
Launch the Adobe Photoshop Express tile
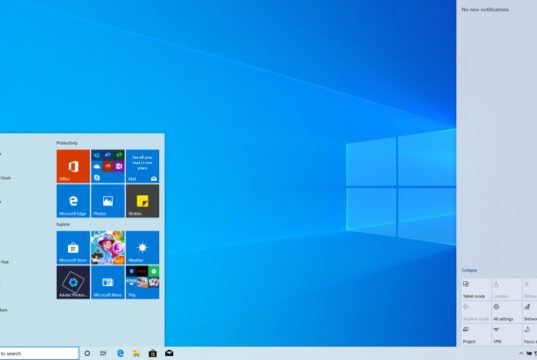(73, 282)
